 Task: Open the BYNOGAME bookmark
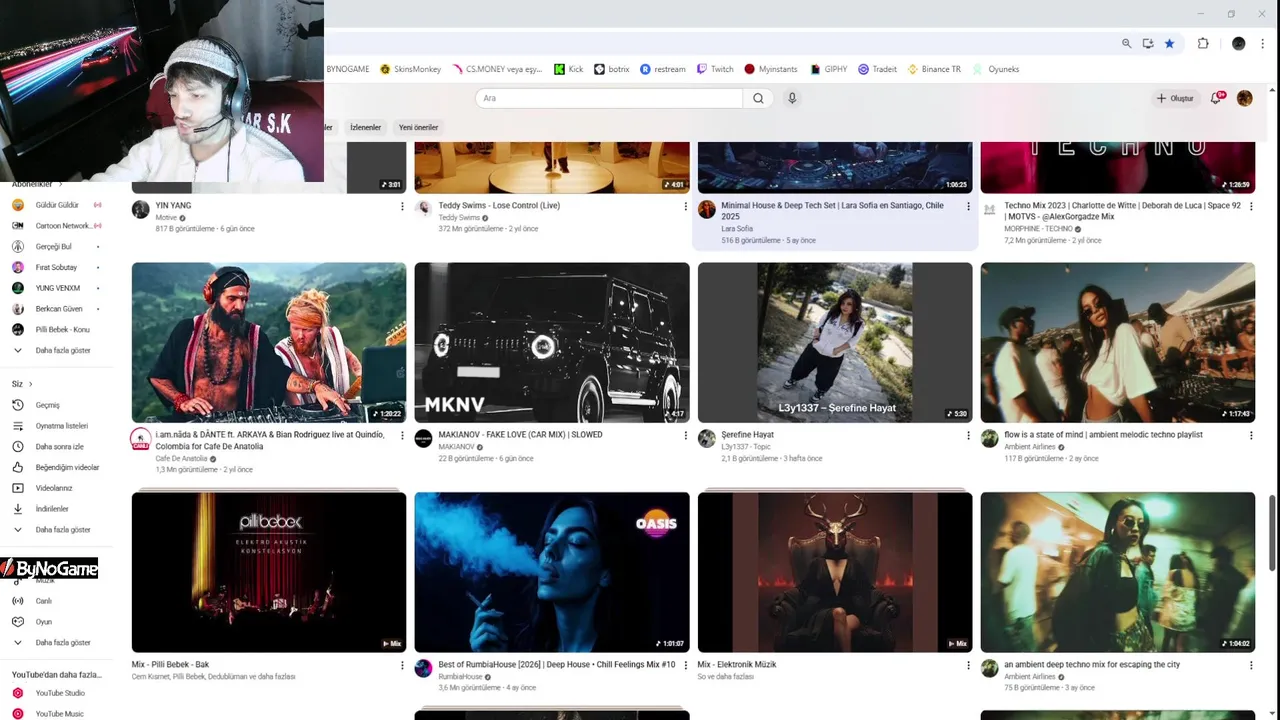(347, 69)
